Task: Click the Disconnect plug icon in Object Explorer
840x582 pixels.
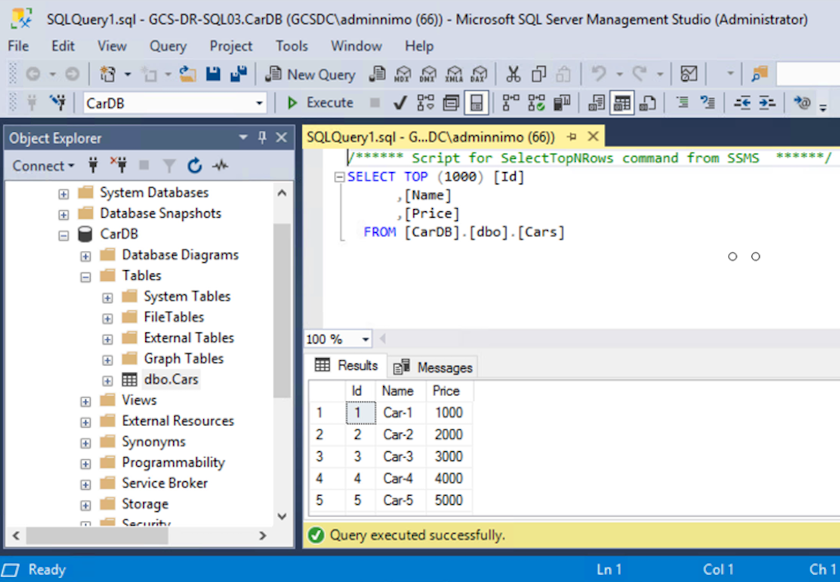Action: click(118, 166)
